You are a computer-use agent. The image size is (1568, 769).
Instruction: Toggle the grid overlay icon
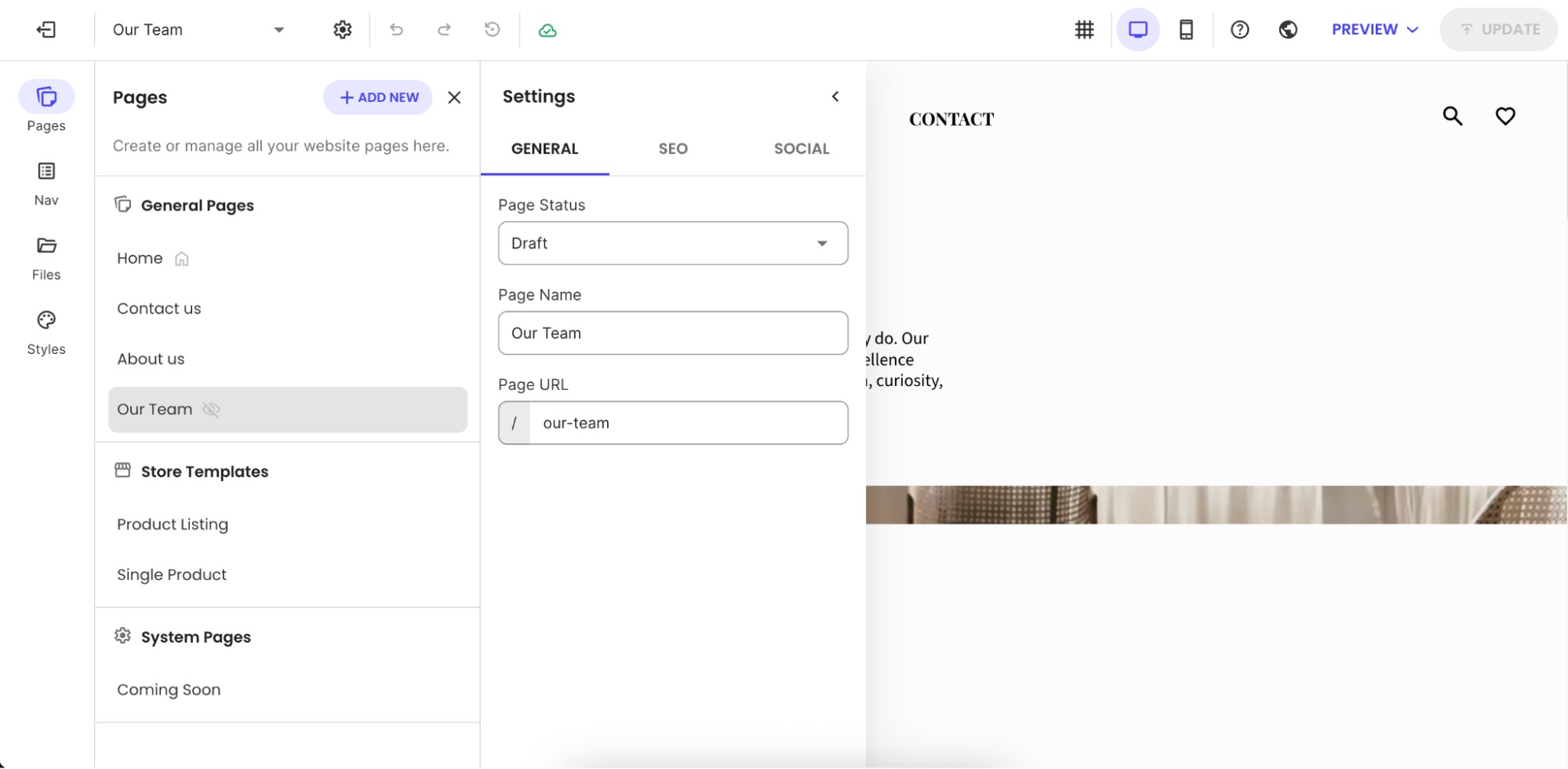coord(1084,30)
